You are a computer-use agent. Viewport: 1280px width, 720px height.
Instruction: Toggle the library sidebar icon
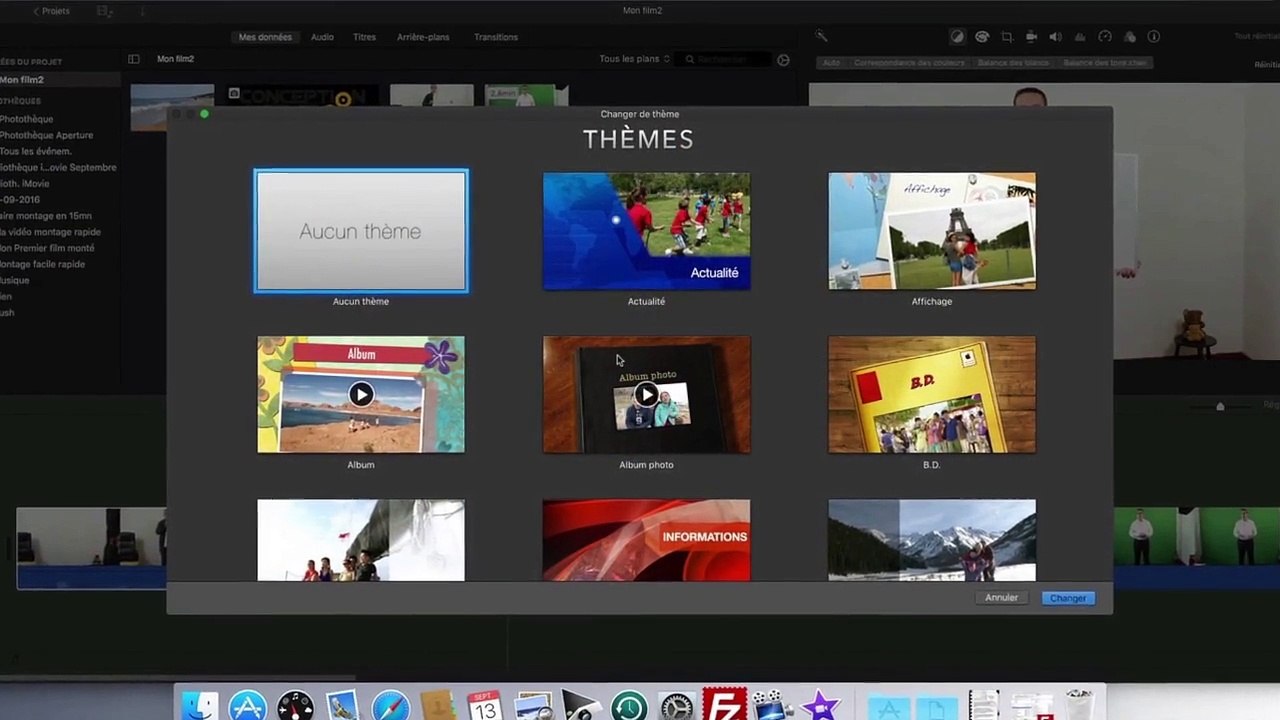(134, 59)
